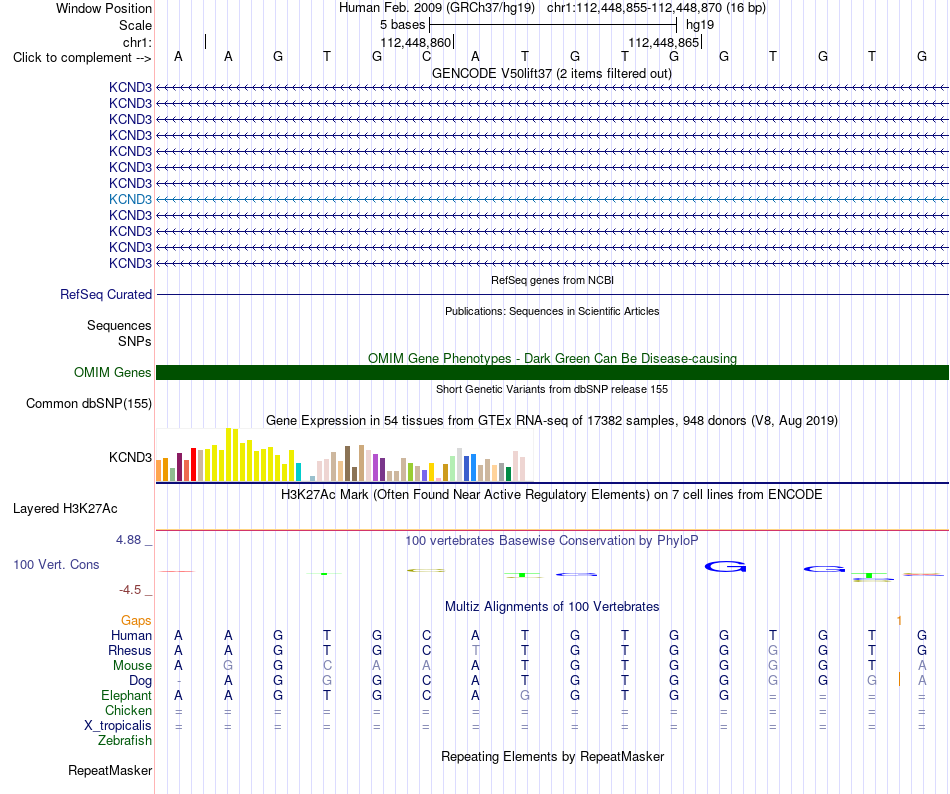Click the 'Human' alignment row label

(131, 635)
